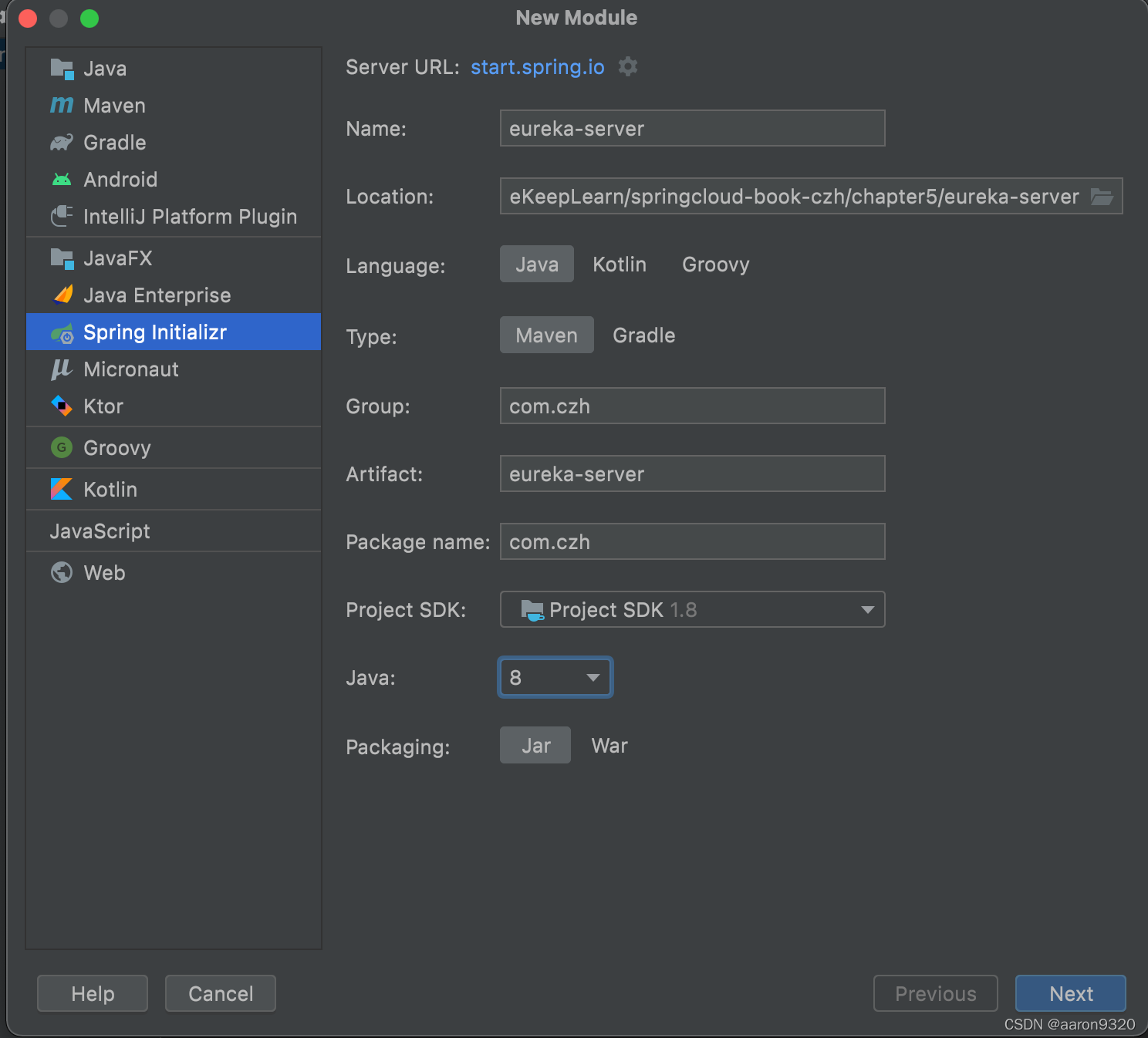Select Maven in the module type list
This screenshot has width=1148, height=1038.
(x=174, y=106)
